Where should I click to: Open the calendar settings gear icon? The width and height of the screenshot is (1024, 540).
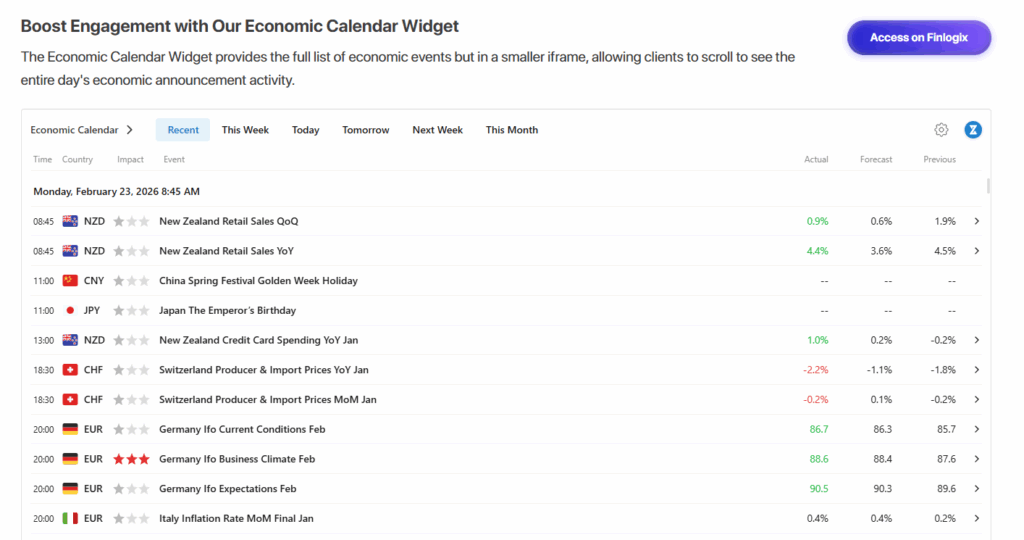941,130
